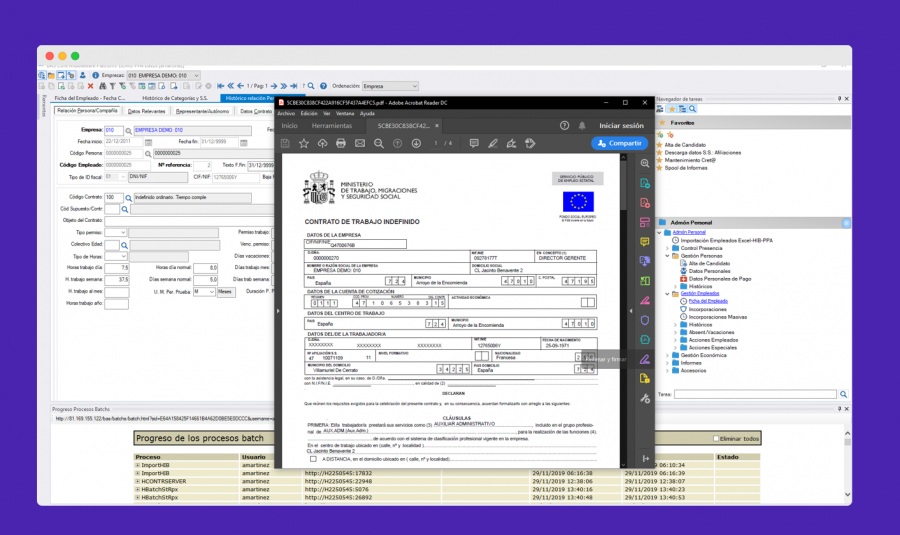Switch to the Inicio tab in Acrobat

click(x=289, y=126)
